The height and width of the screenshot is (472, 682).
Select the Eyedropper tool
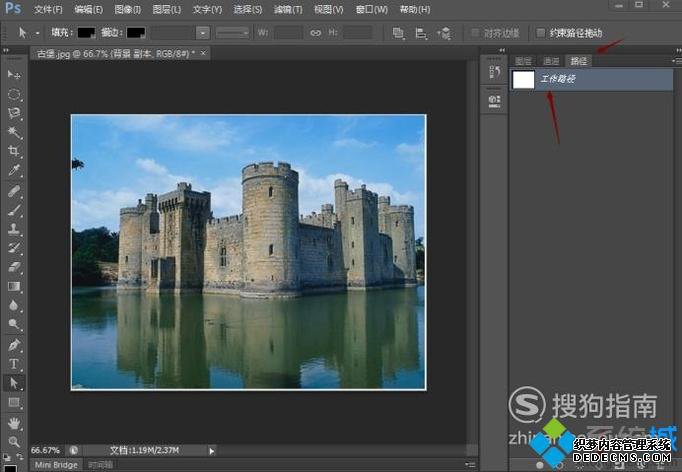(14, 171)
